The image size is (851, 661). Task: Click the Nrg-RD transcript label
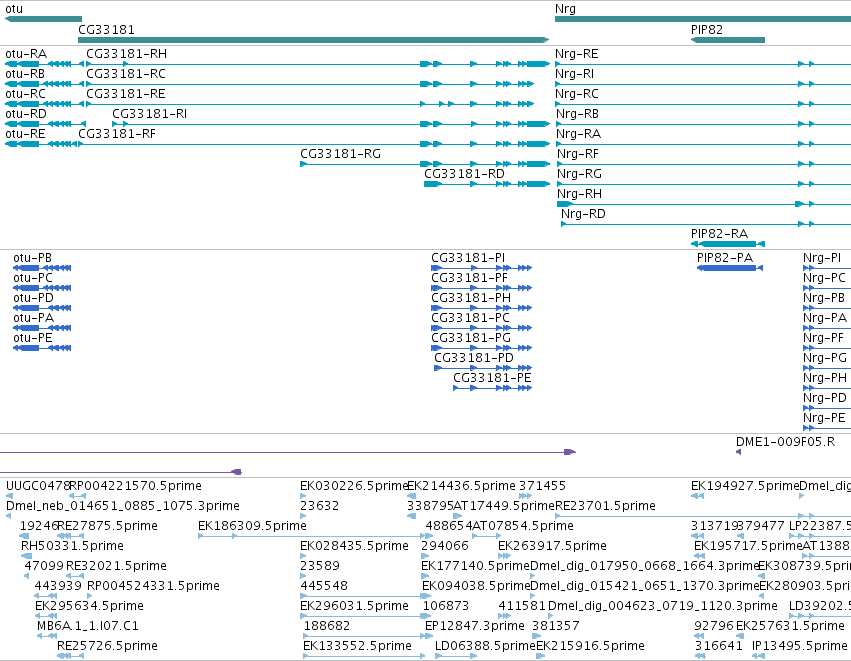[583, 214]
